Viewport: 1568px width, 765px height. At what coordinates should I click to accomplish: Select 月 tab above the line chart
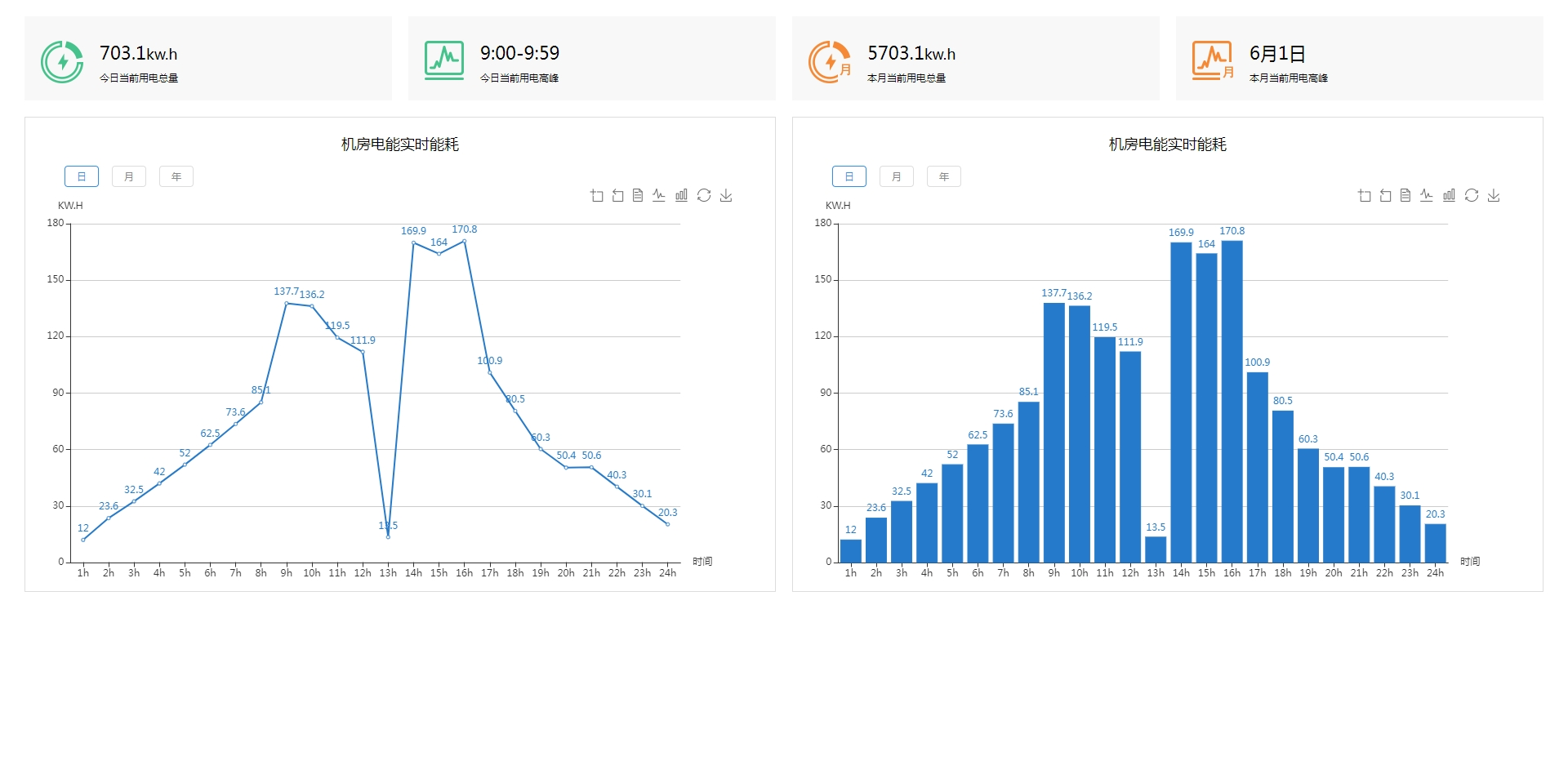coord(129,176)
